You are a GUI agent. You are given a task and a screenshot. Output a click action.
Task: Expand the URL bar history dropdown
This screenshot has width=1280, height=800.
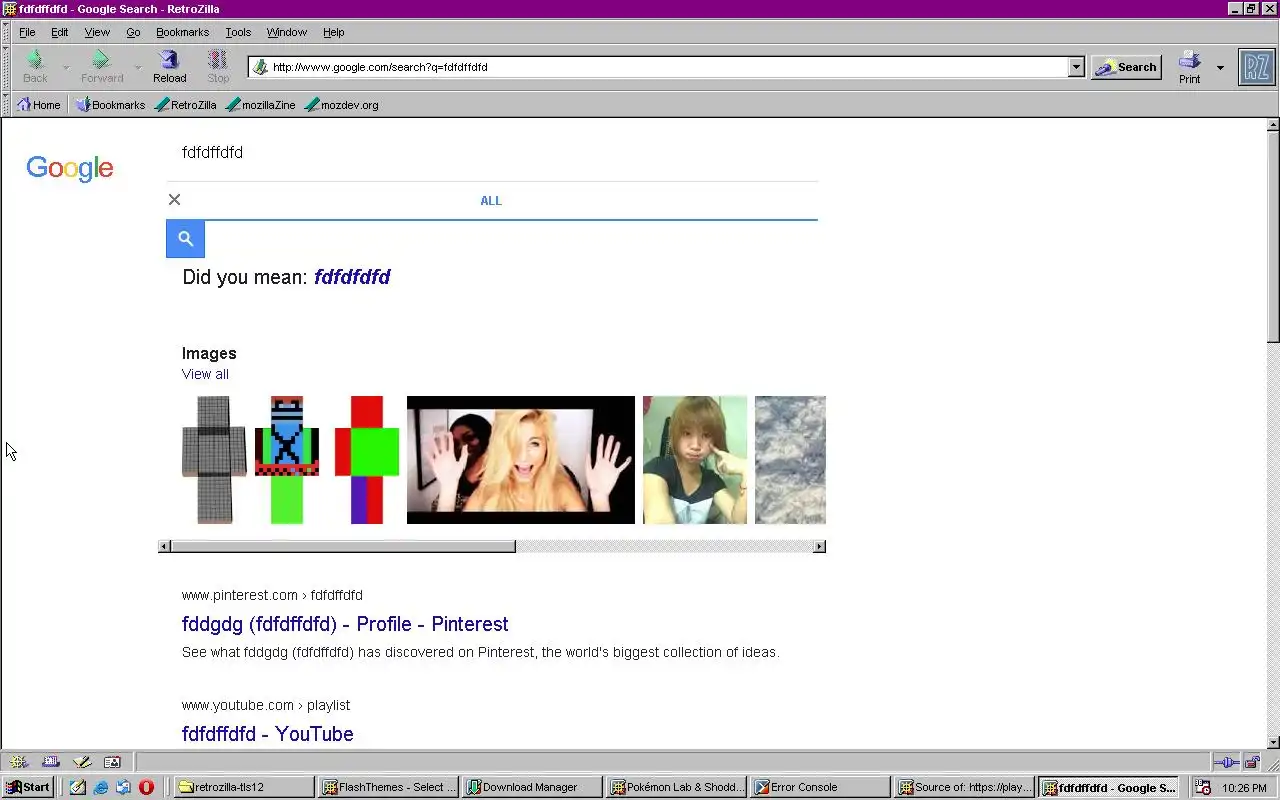click(x=1076, y=67)
